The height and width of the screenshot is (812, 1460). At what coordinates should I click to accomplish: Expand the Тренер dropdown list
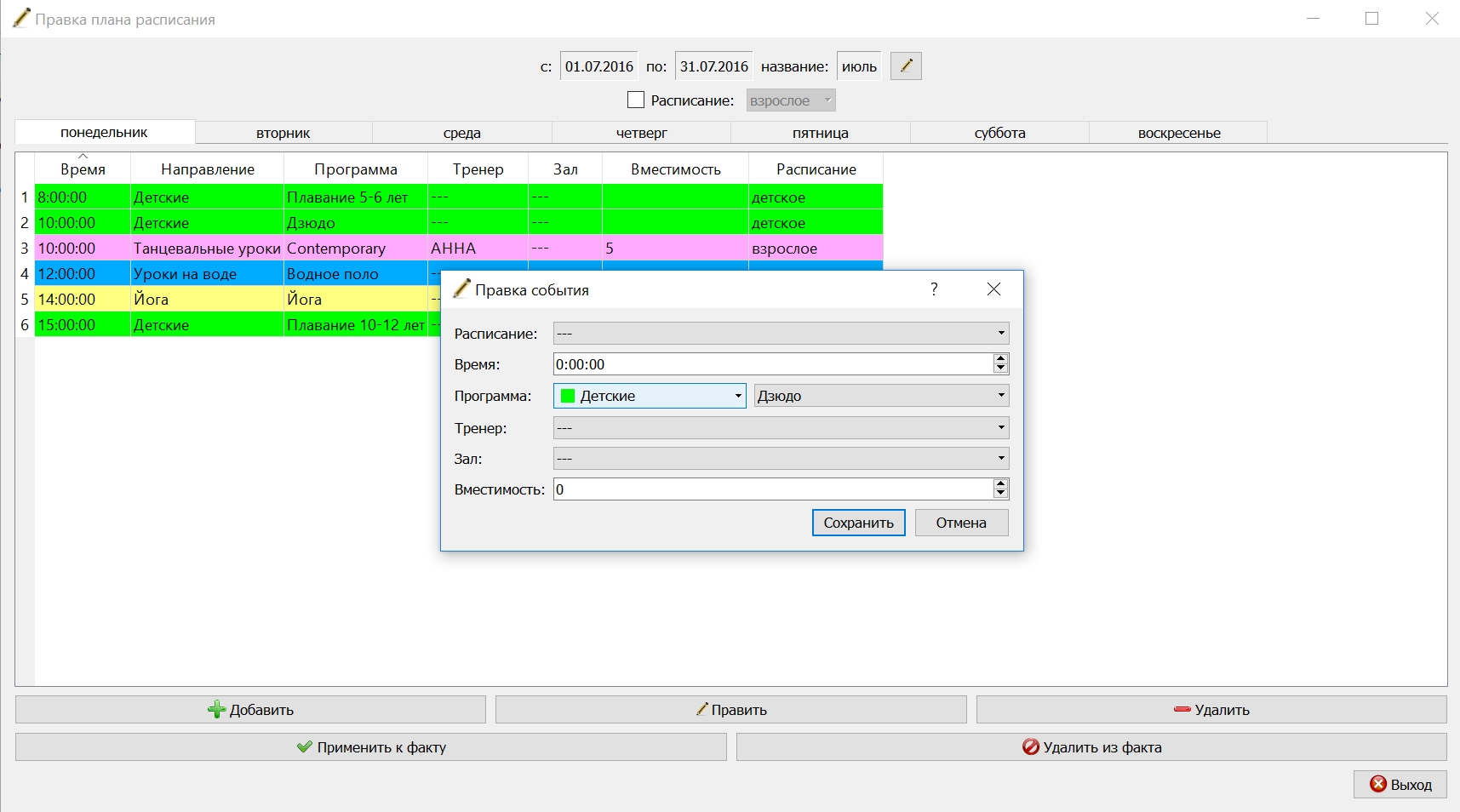(x=781, y=427)
